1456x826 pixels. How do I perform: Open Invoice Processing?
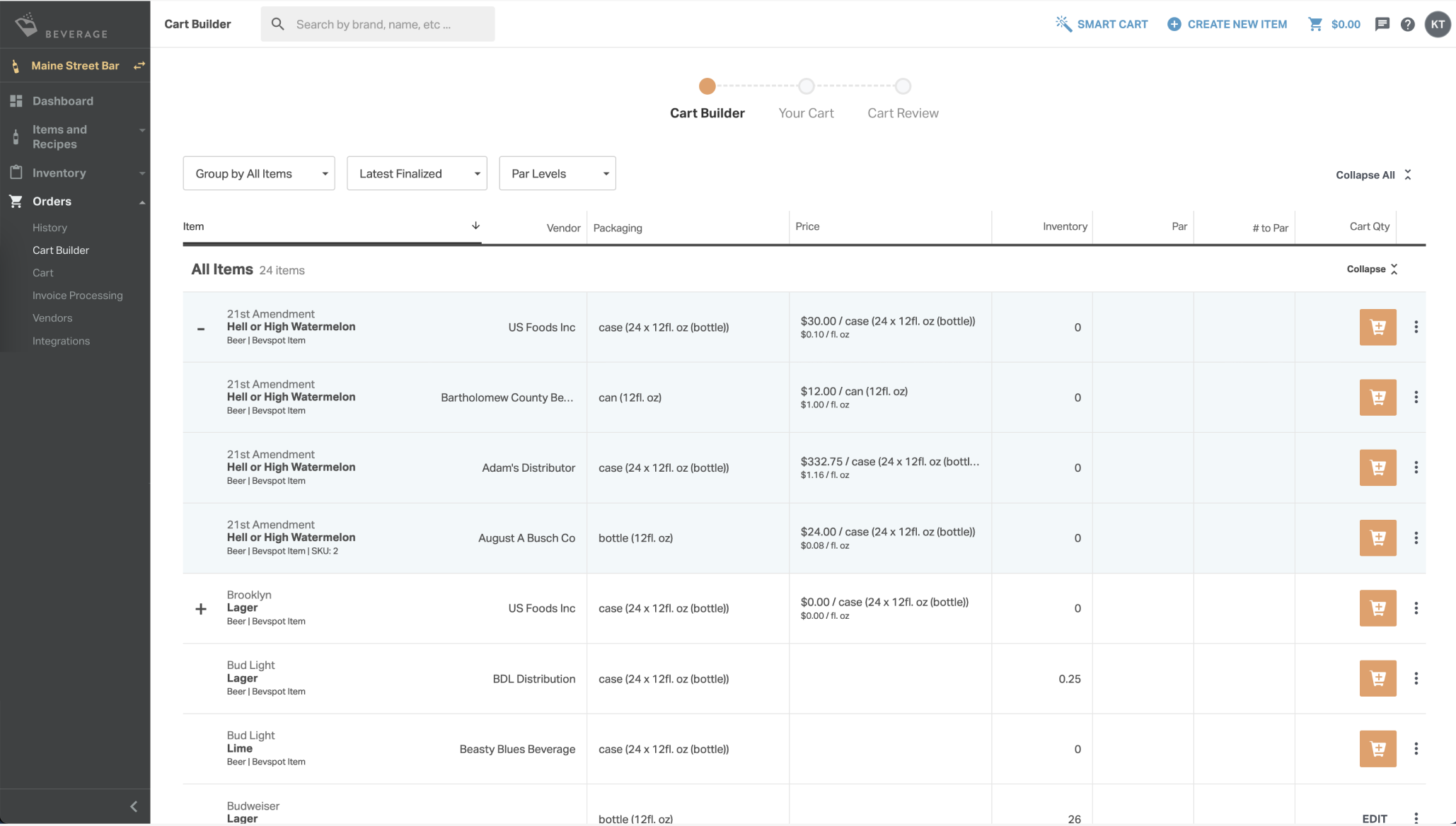point(78,296)
